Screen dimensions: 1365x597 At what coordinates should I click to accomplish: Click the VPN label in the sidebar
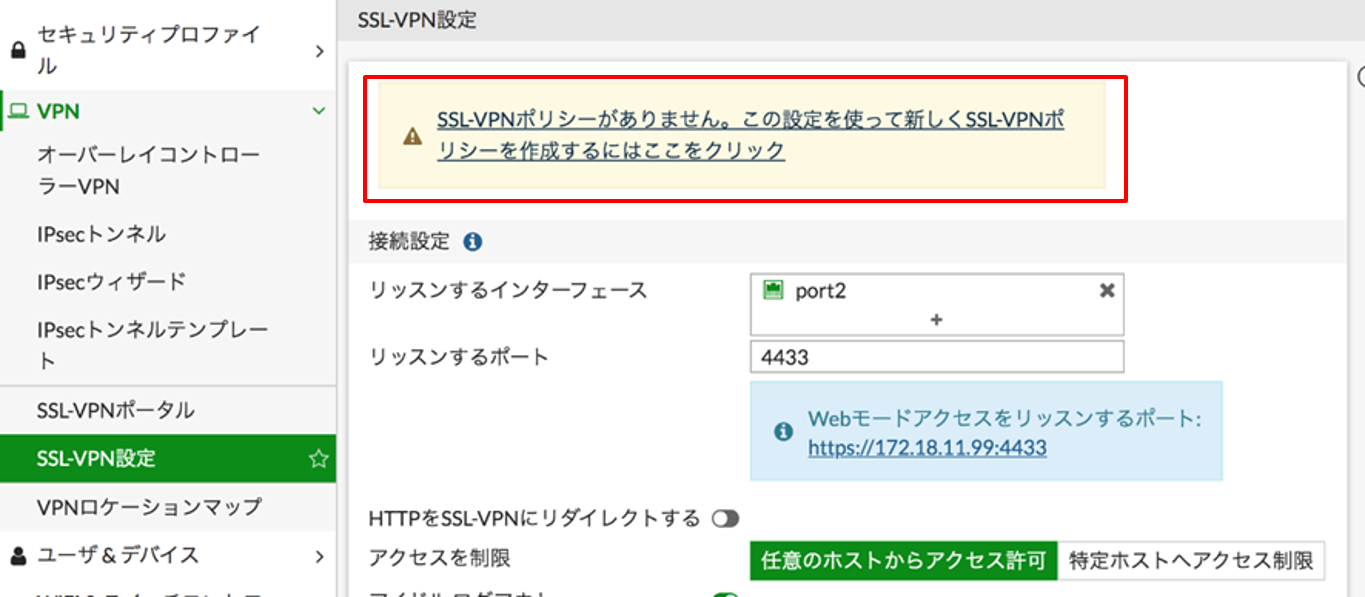point(58,111)
